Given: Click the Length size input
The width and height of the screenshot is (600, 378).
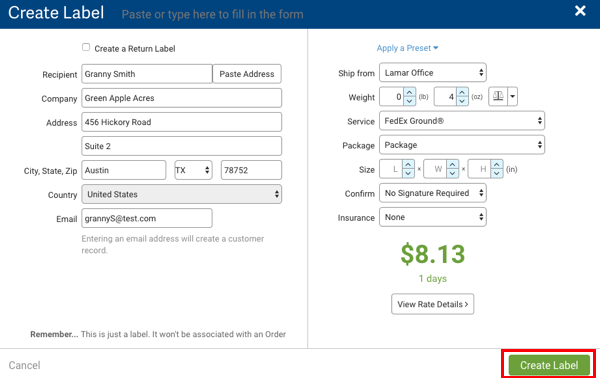Looking at the screenshot, I should click(391, 169).
